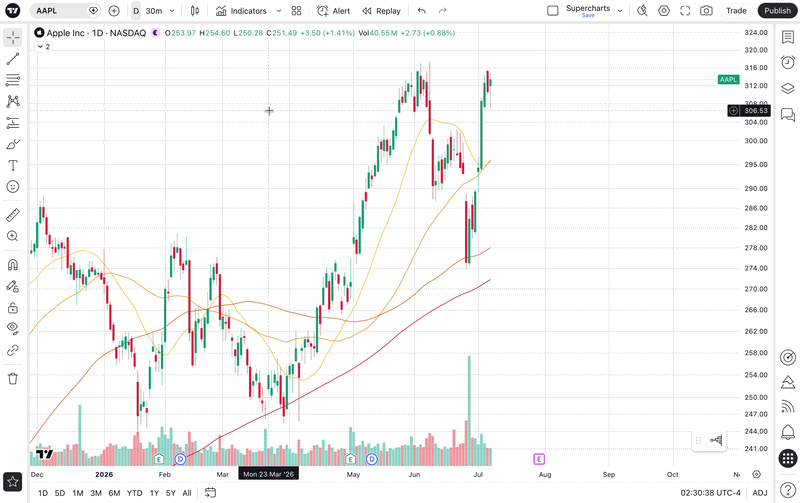Toggle ADJ adjusted data setting
Screen dimensions: 800x503
[x=760, y=493]
